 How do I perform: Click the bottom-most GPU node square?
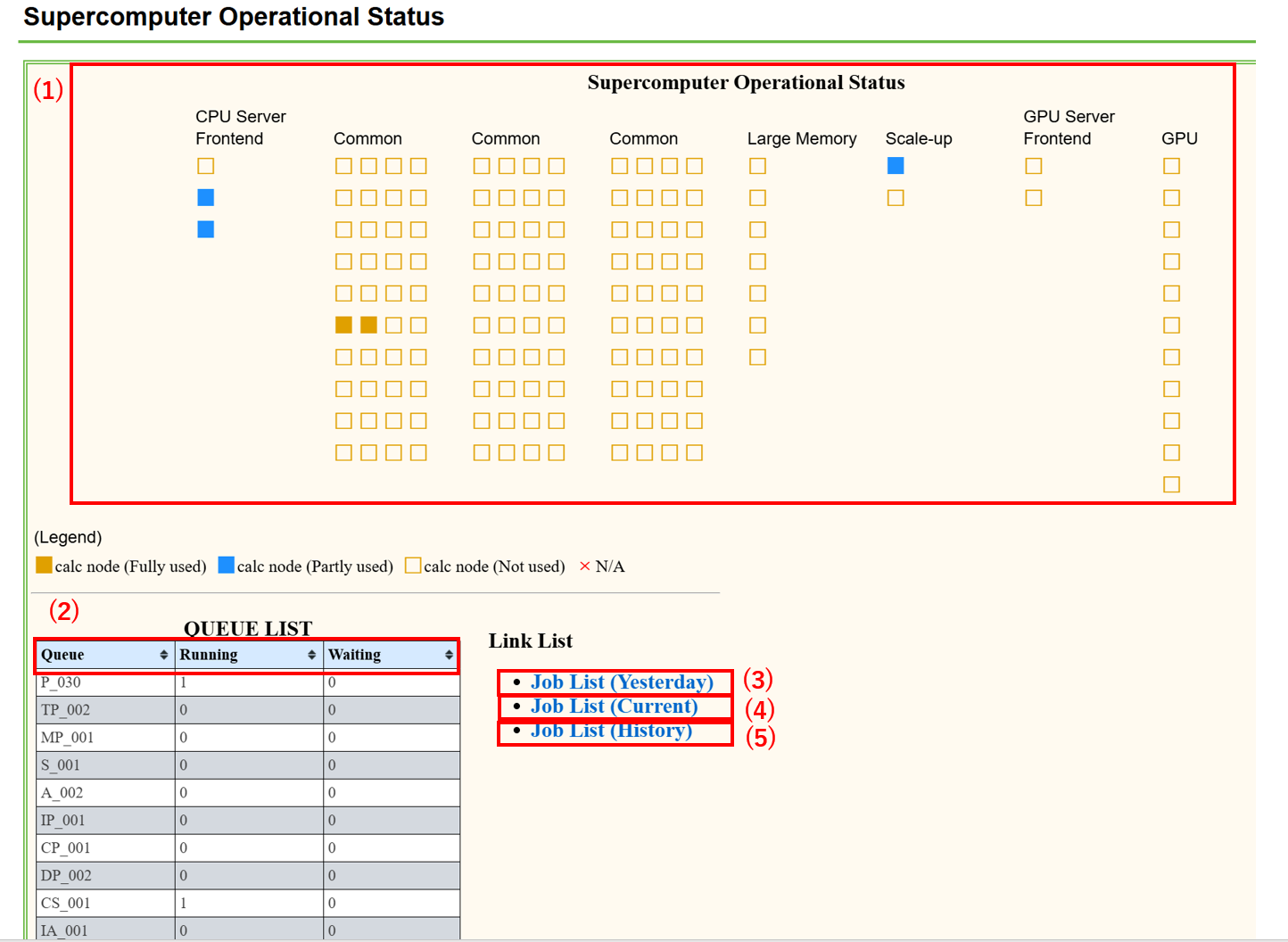1171,483
